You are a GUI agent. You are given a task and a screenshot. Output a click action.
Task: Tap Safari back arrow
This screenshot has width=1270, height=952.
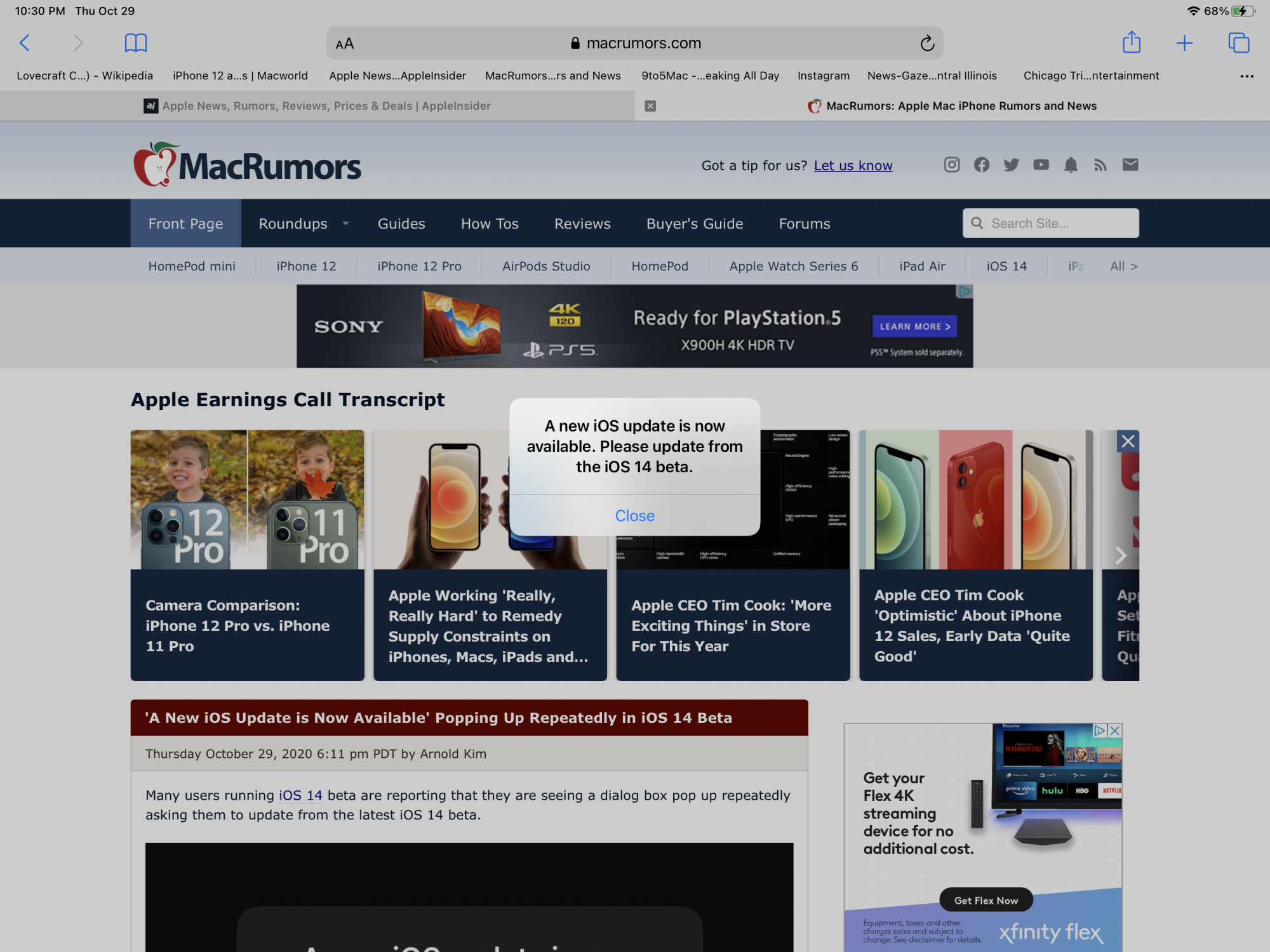coord(25,43)
